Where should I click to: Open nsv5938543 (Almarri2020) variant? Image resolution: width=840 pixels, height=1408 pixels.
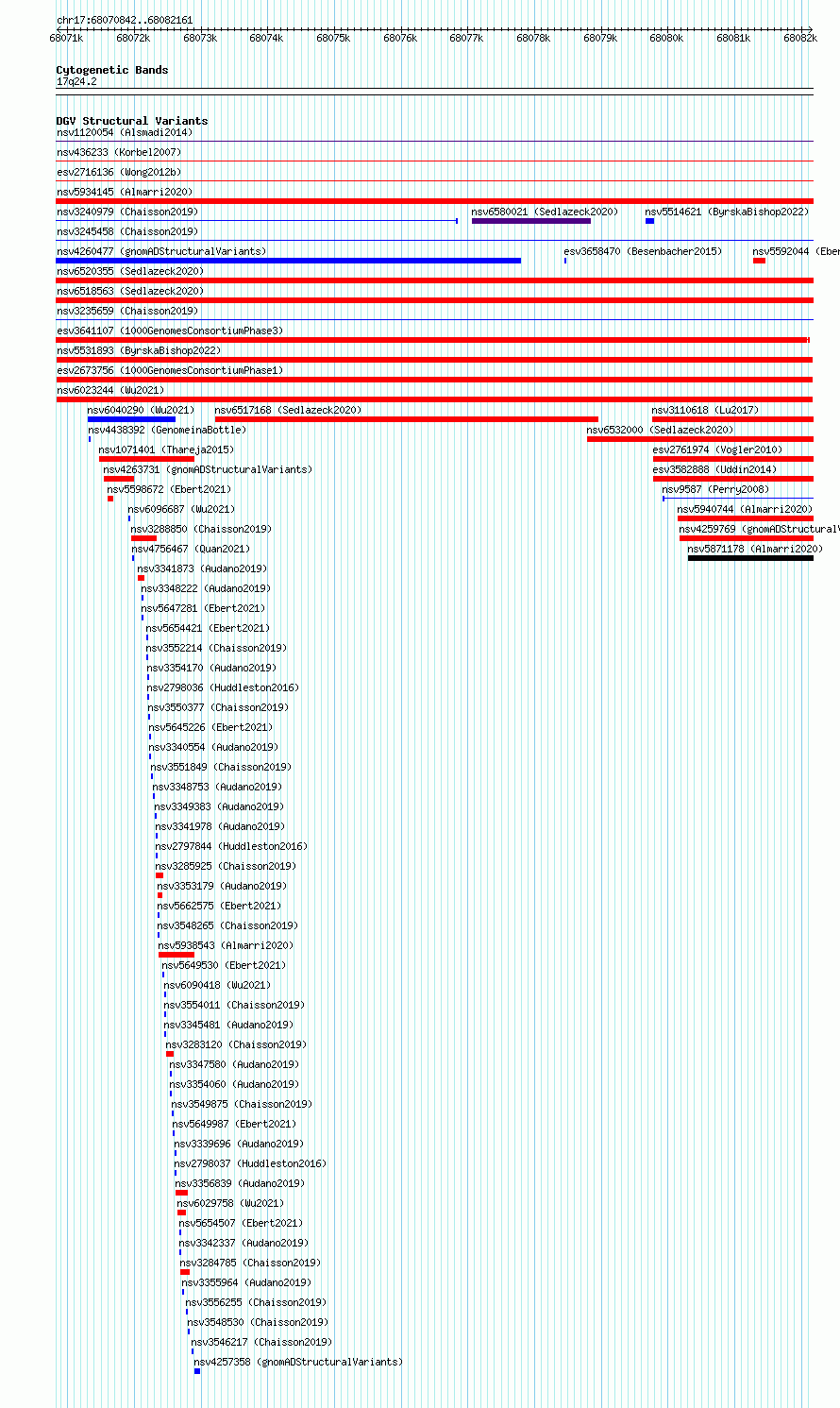(x=227, y=945)
